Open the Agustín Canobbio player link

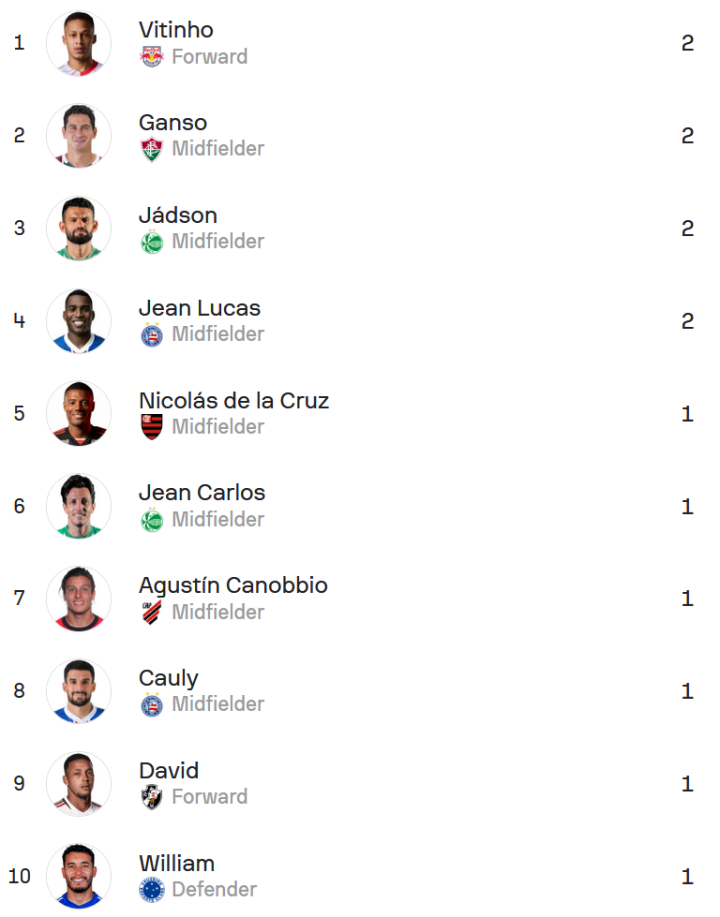click(233, 585)
